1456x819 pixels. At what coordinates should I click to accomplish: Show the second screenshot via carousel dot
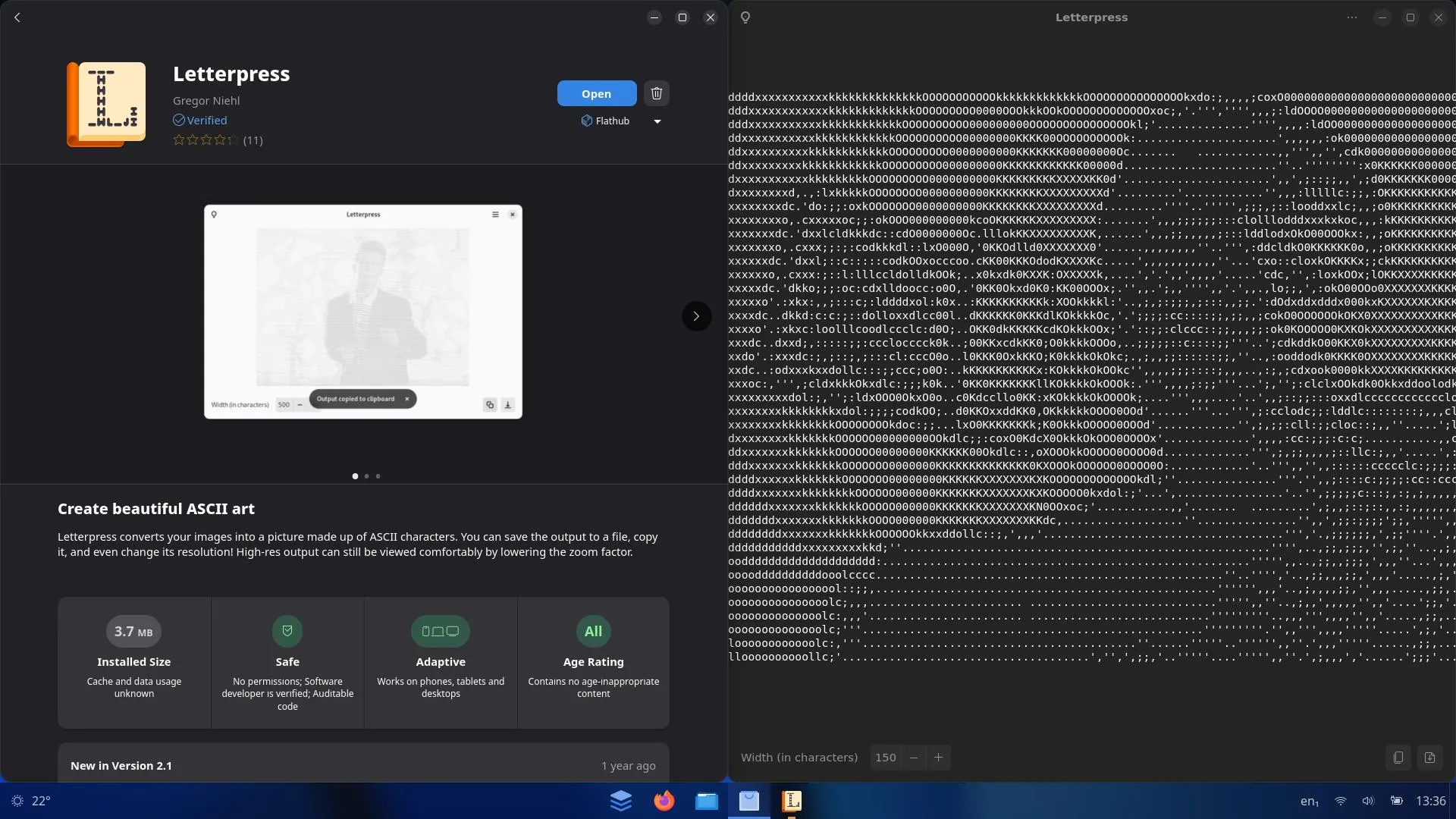[x=366, y=476]
